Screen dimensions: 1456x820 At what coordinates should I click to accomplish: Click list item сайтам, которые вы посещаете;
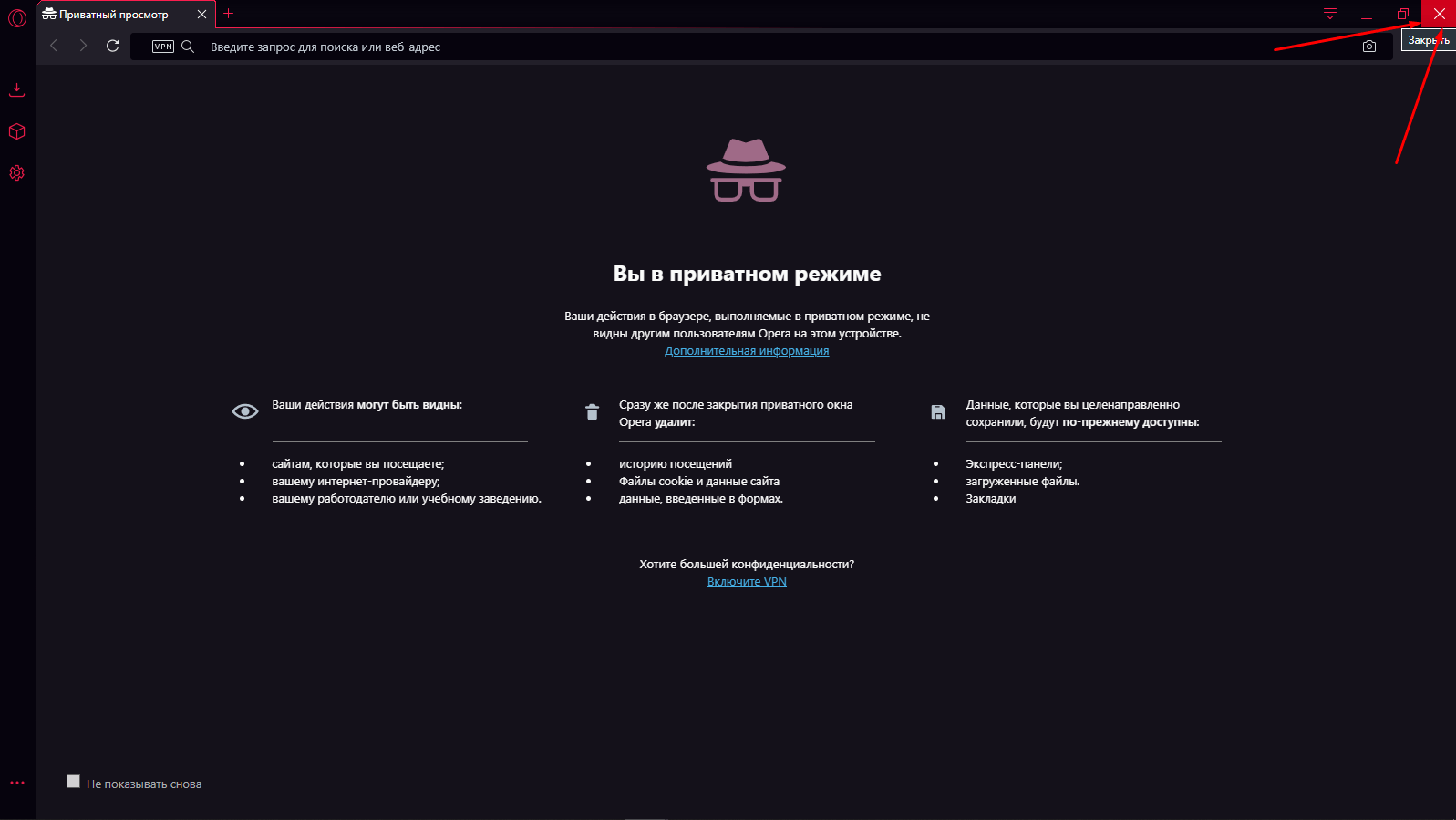point(358,464)
